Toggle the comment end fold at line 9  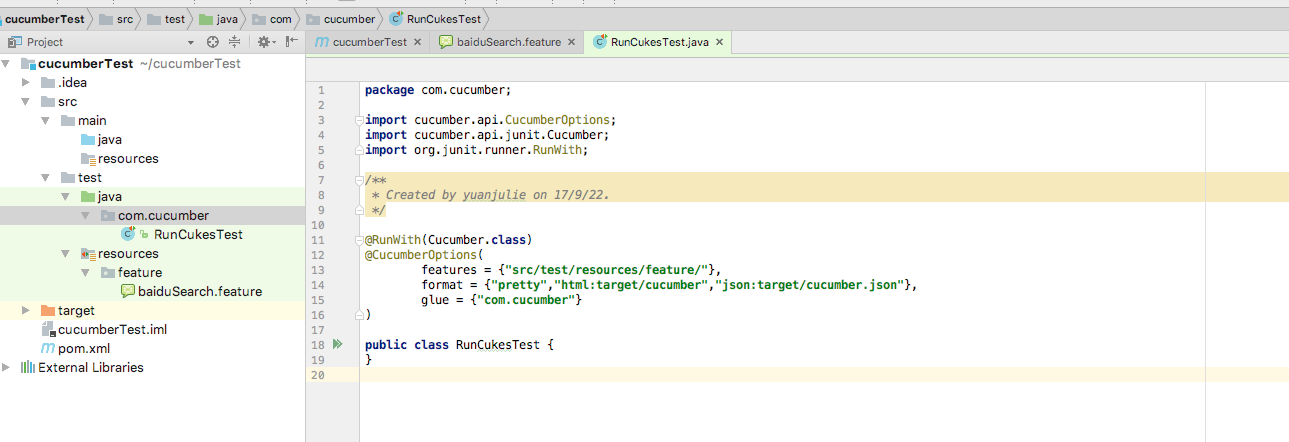point(359,210)
